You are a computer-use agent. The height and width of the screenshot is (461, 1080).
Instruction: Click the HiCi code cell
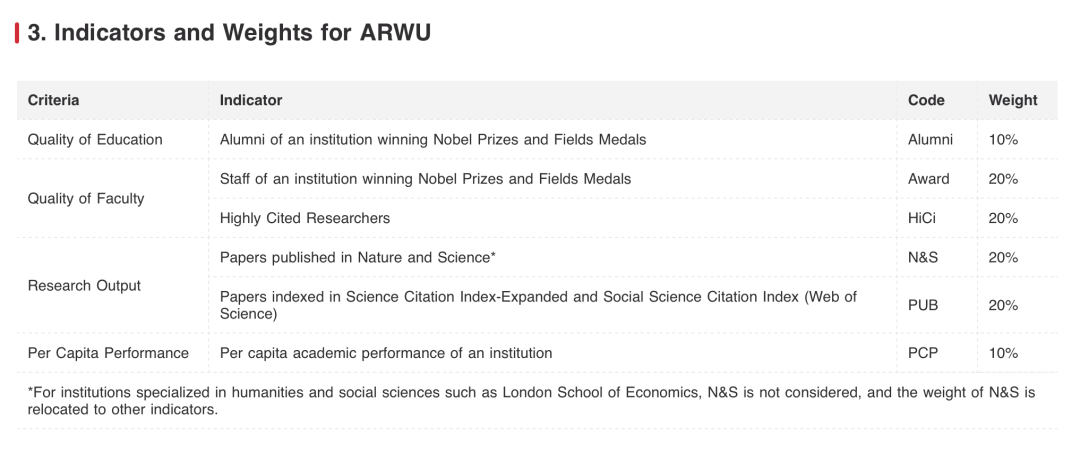pyautogui.click(x=922, y=218)
